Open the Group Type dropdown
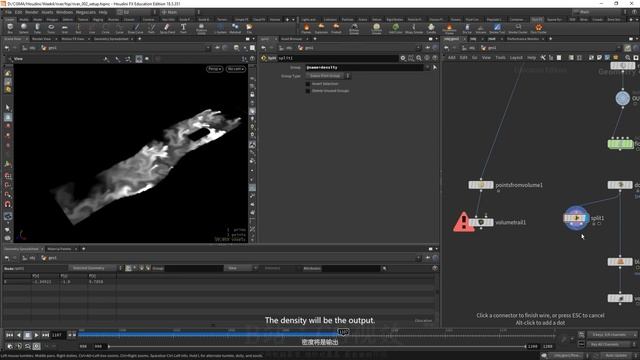The image size is (640, 360). pyautogui.click(x=328, y=76)
